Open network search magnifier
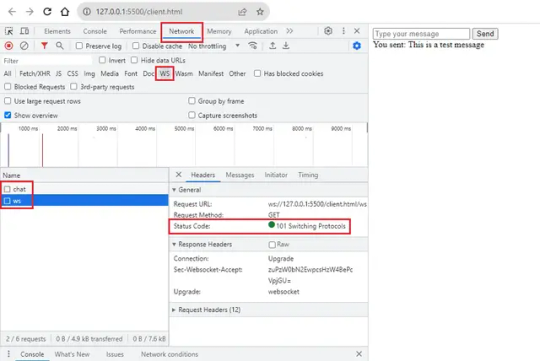Image resolution: width=540 pixels, height=361 pixels. (60, 45)
